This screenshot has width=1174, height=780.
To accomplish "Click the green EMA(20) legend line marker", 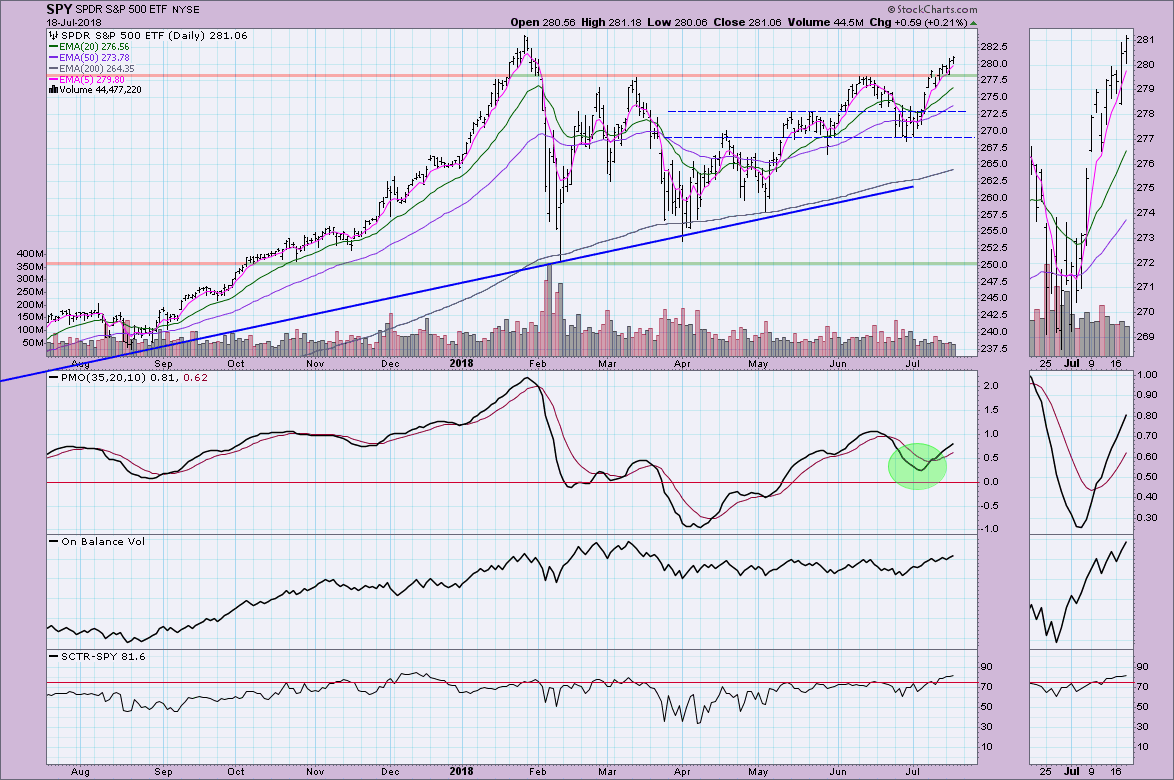I will coord(53,46).
